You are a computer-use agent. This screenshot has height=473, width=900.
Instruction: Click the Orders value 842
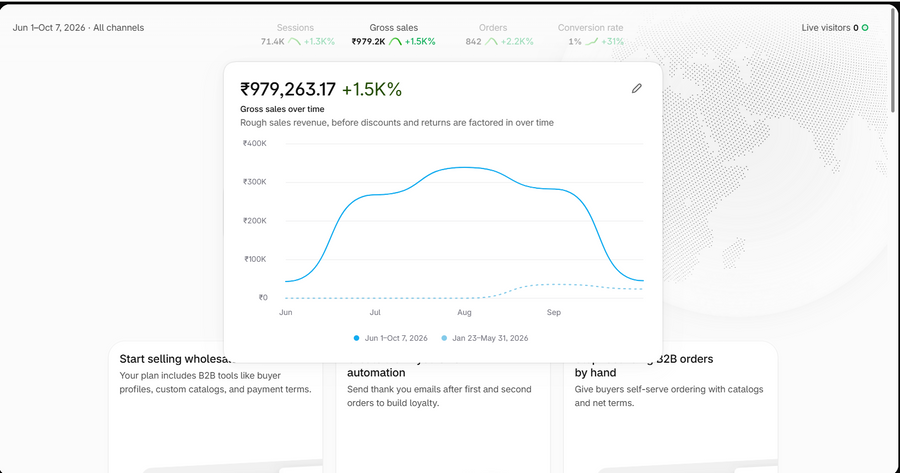pos(474,41)
